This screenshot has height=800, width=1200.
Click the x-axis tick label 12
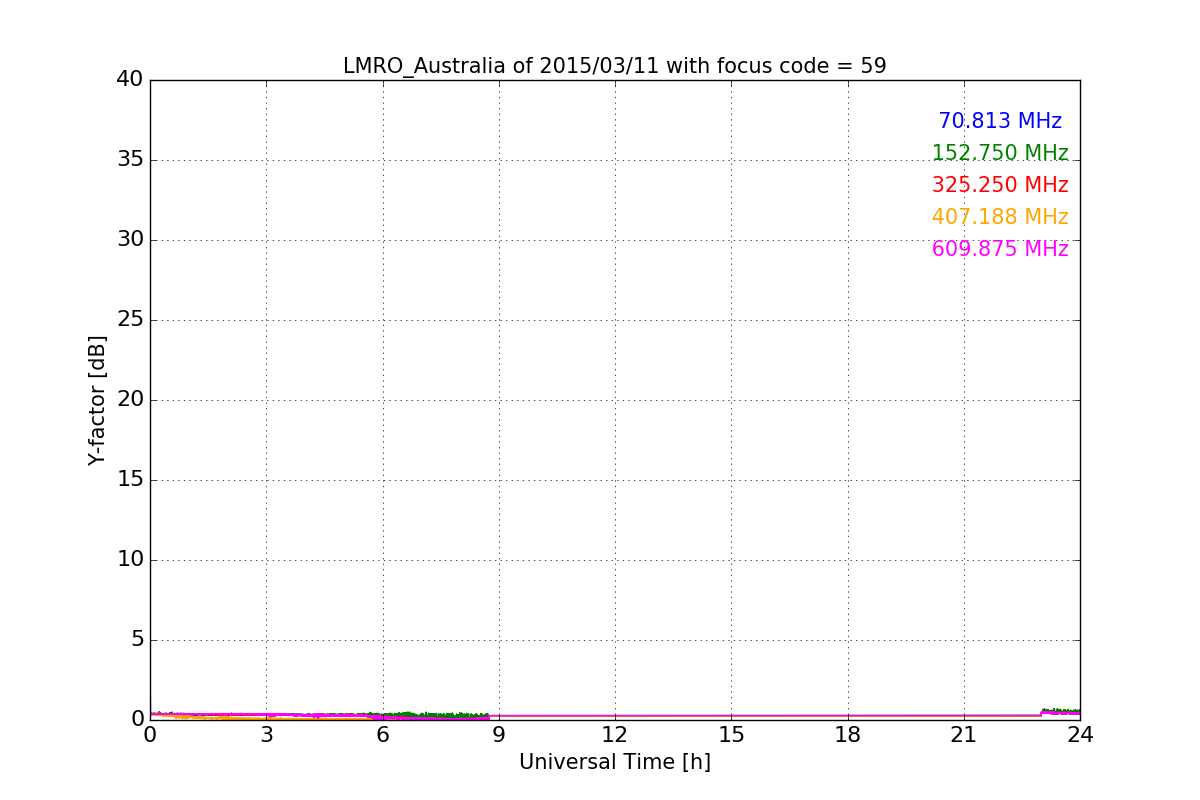615,735
